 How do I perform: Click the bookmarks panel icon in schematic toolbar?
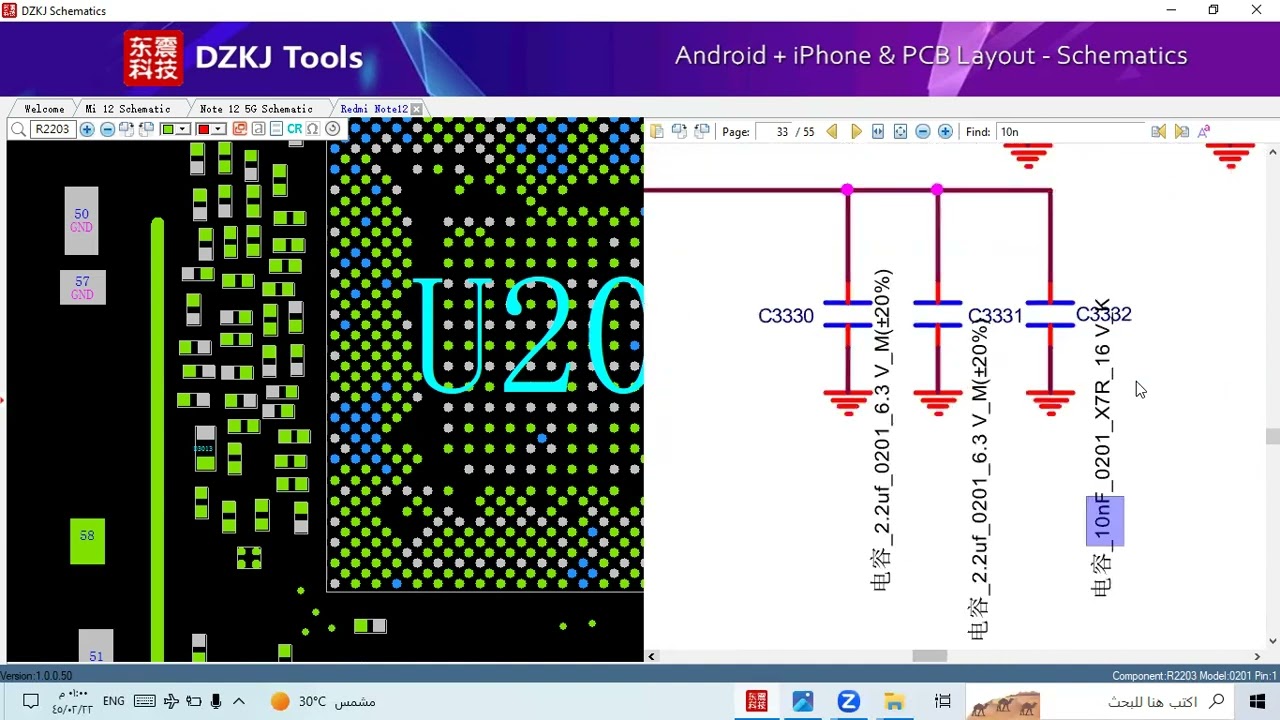coord(657,131)
